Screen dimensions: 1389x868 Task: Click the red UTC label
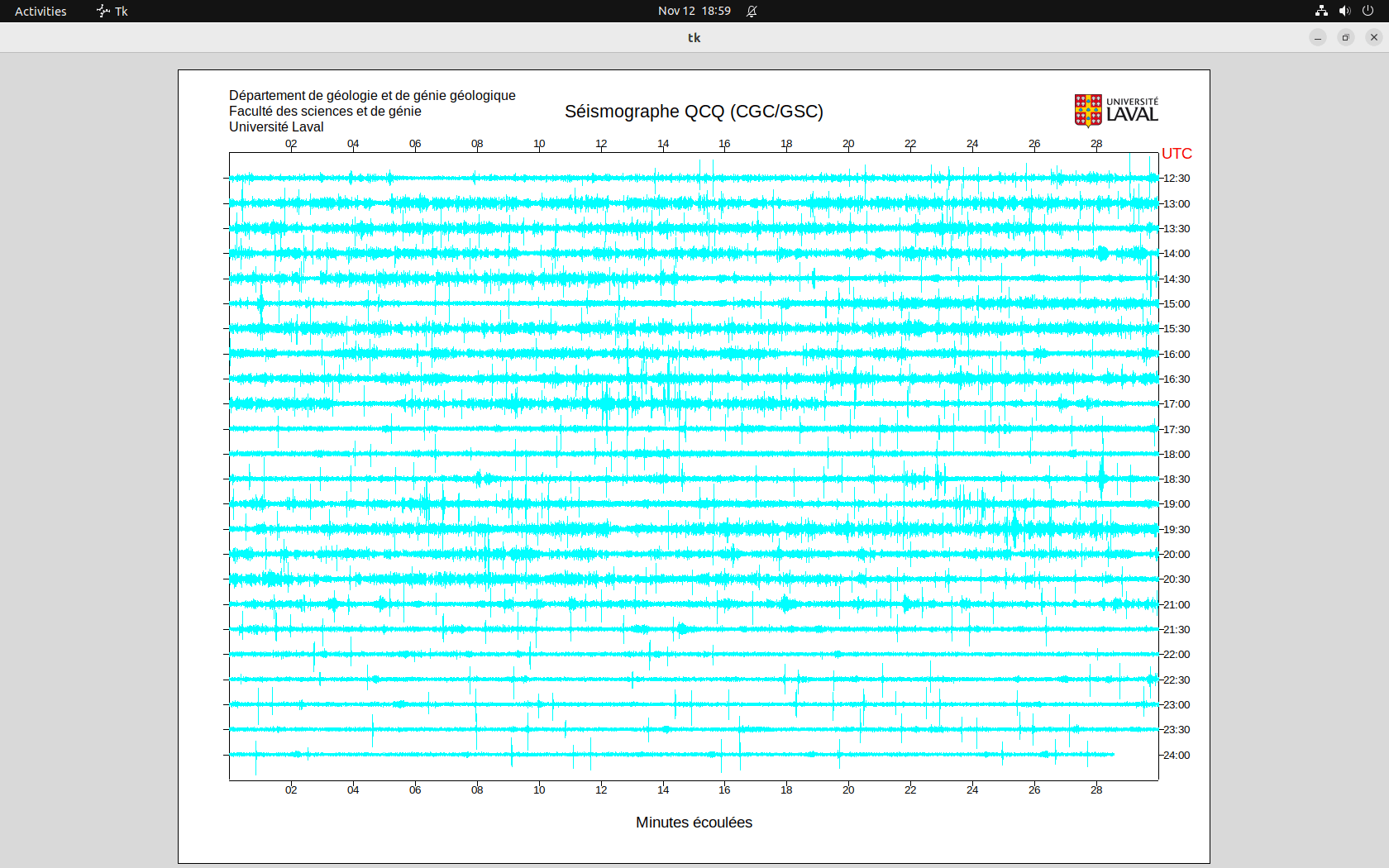[1177, 154]
